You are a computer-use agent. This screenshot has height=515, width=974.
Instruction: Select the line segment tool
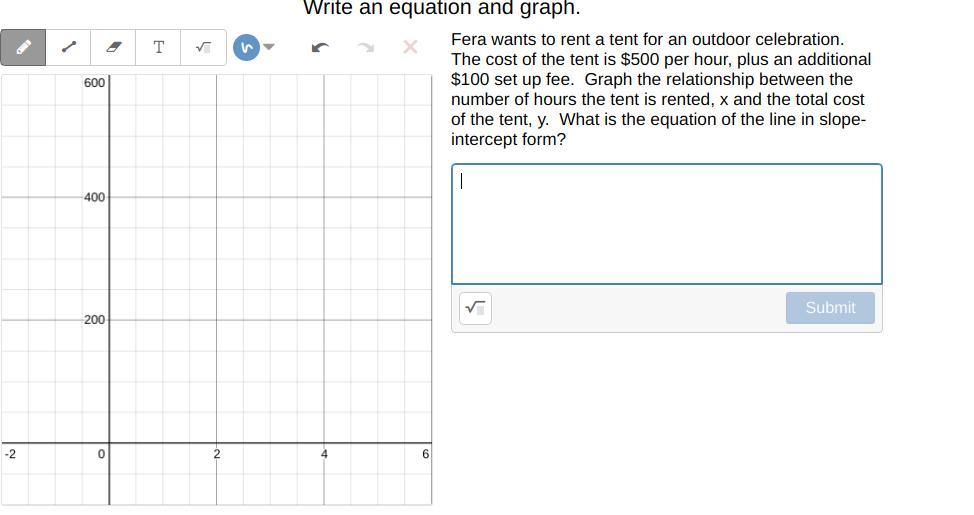coord(69,47)
